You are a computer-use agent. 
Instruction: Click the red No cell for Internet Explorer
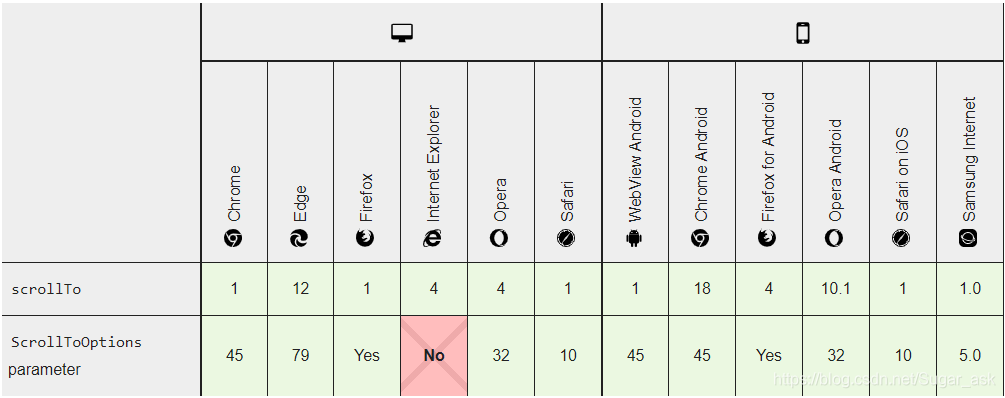(434, 355)
